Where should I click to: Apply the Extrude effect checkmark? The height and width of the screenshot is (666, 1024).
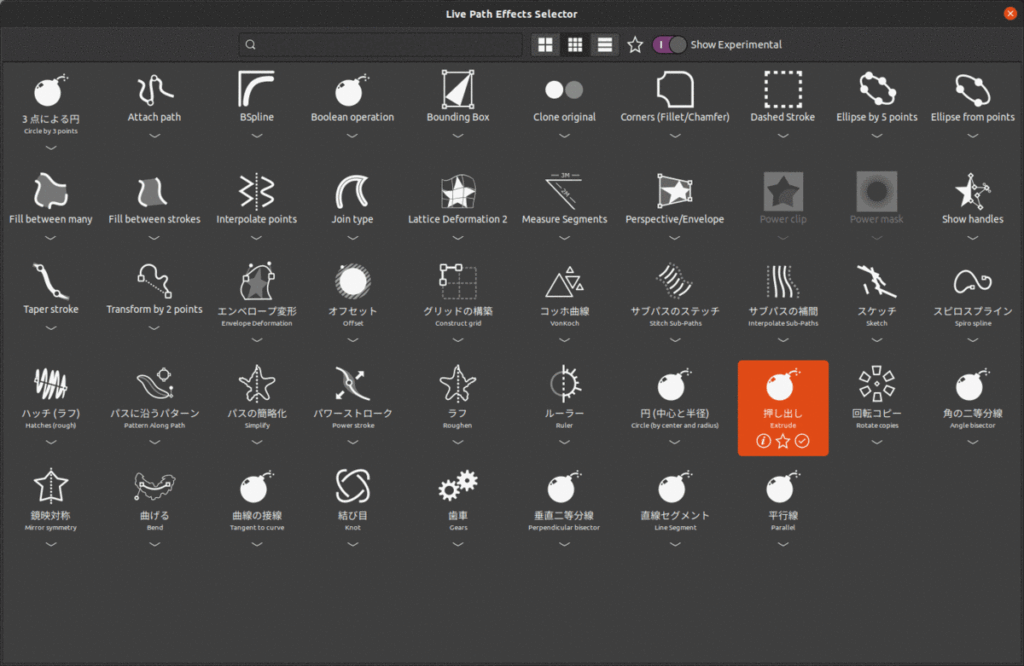[x=802, y=441]
